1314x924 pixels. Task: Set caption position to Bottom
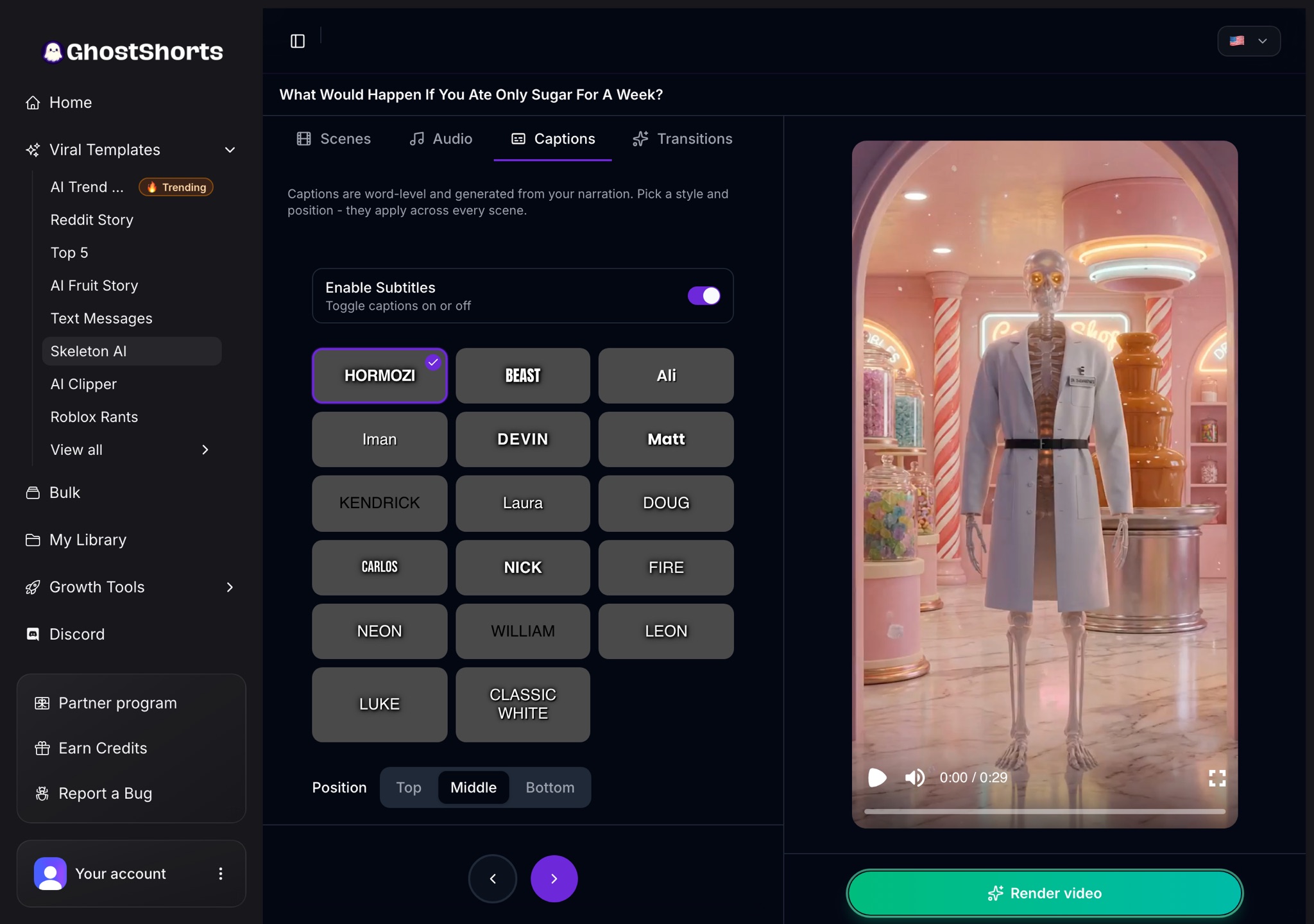tap(550, 787)
